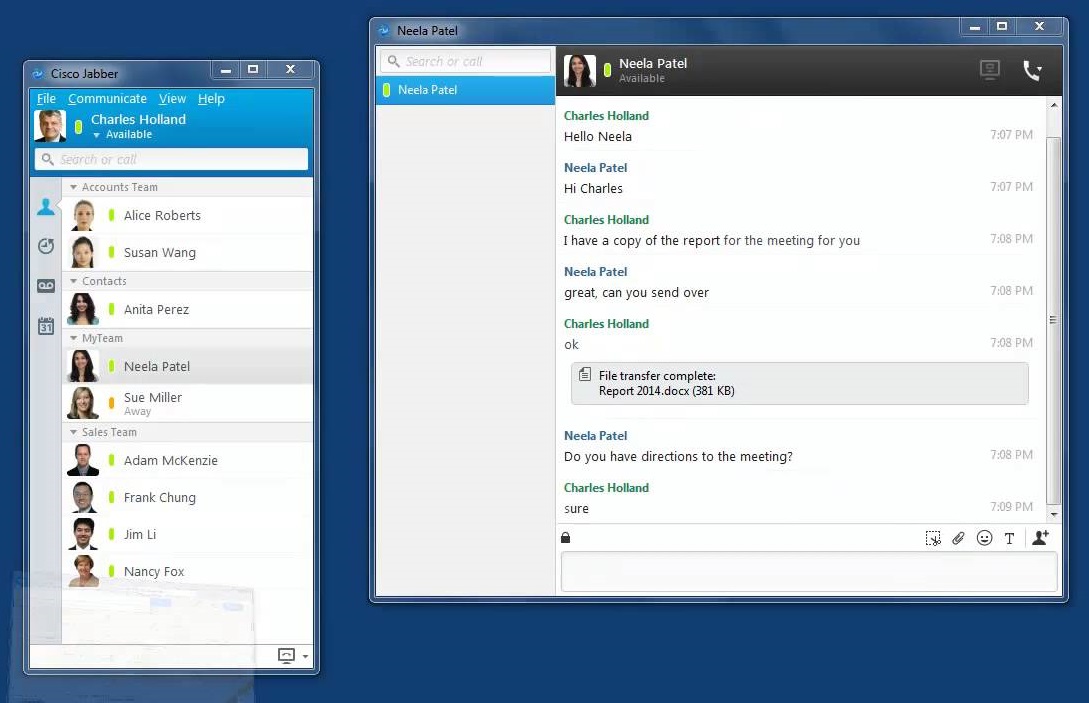
Task: Open the Contacts tab in Jabber sidebar
Action: pyautogui.click(x=46, y=207)
